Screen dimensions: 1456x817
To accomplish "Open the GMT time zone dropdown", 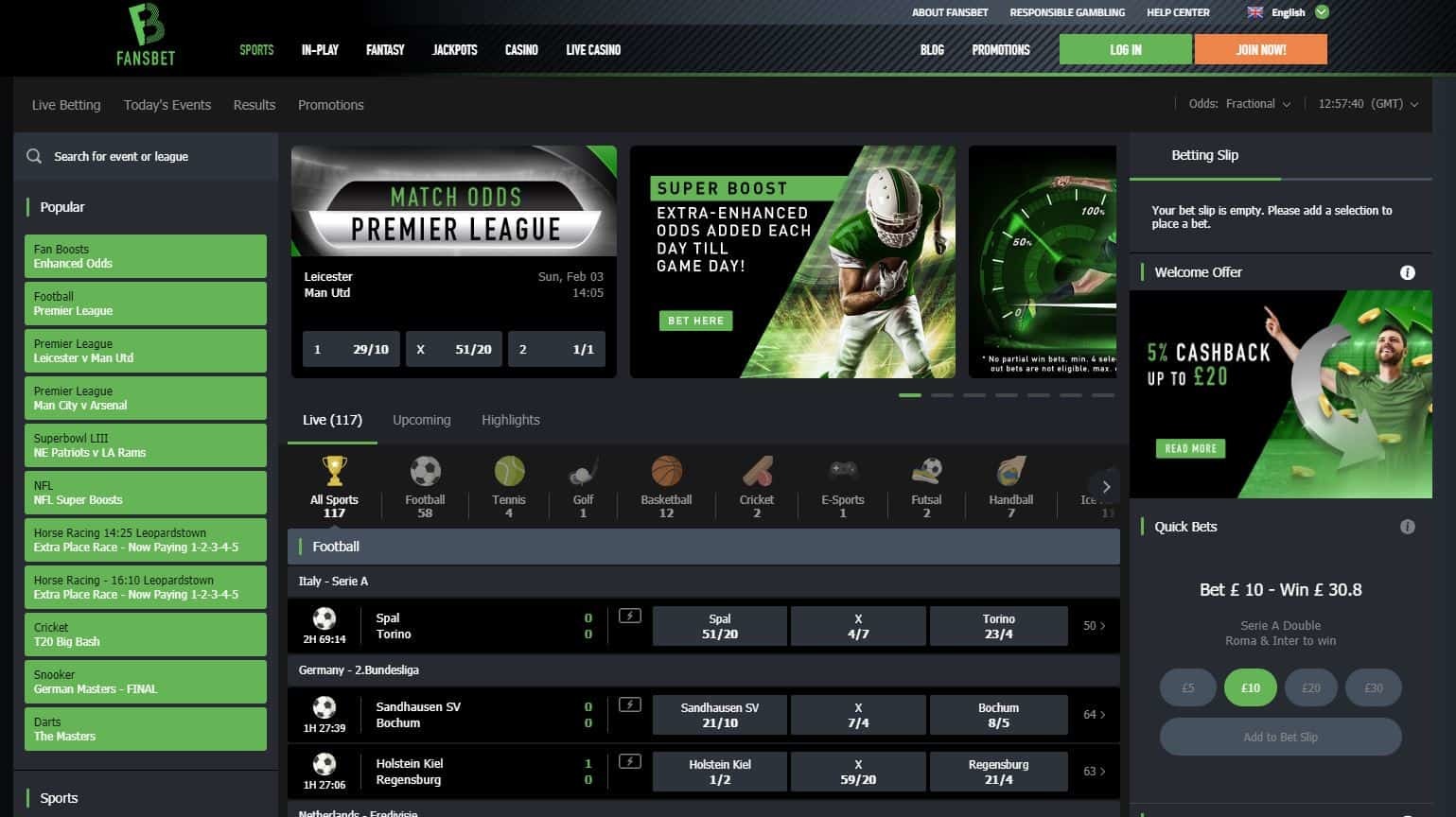I will click(x=1368, y=104).
